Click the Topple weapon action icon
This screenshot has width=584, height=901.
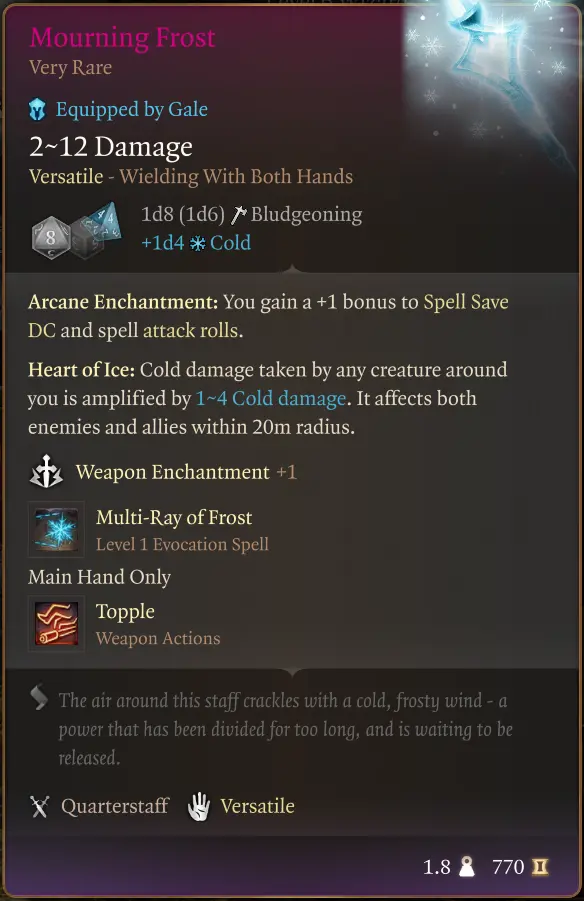tap(56, 623)
